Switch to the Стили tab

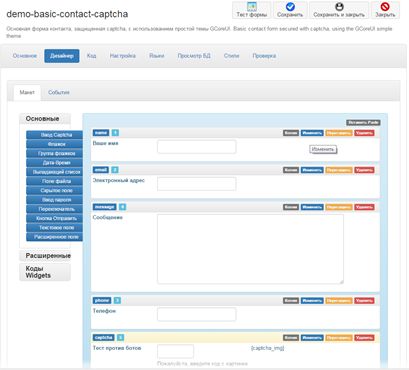(231, 56)
